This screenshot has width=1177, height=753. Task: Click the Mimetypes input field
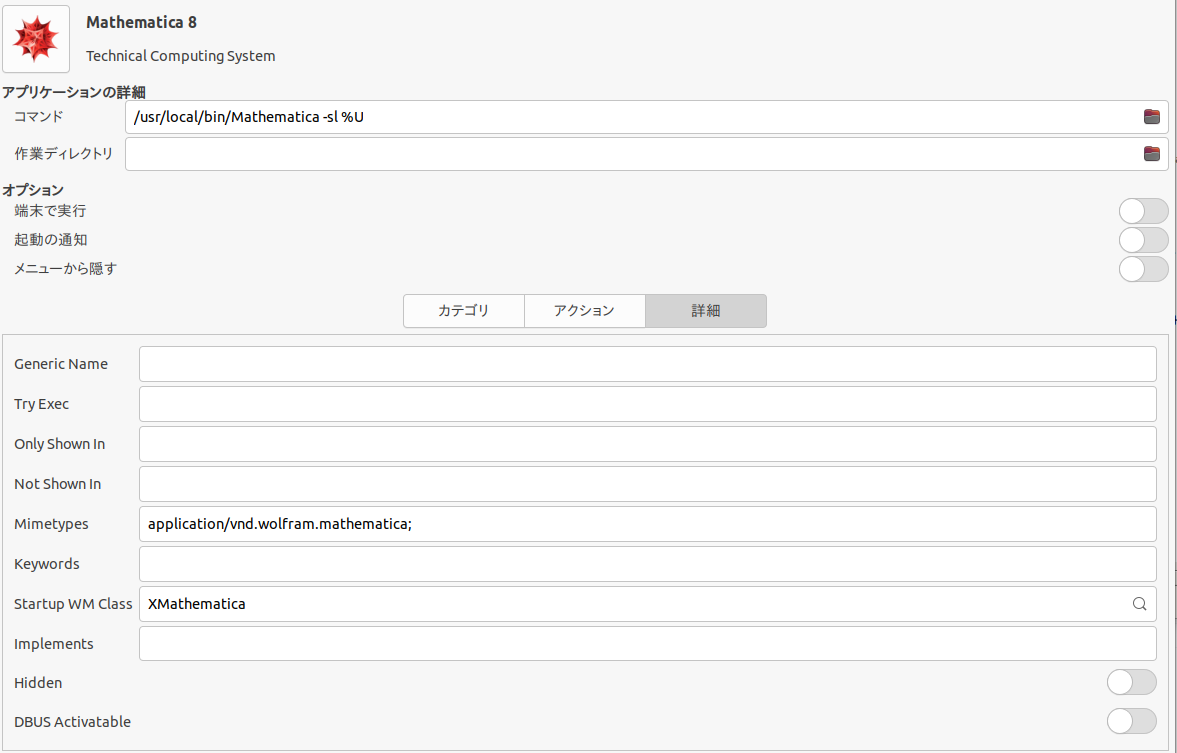[x=648, y=524]
